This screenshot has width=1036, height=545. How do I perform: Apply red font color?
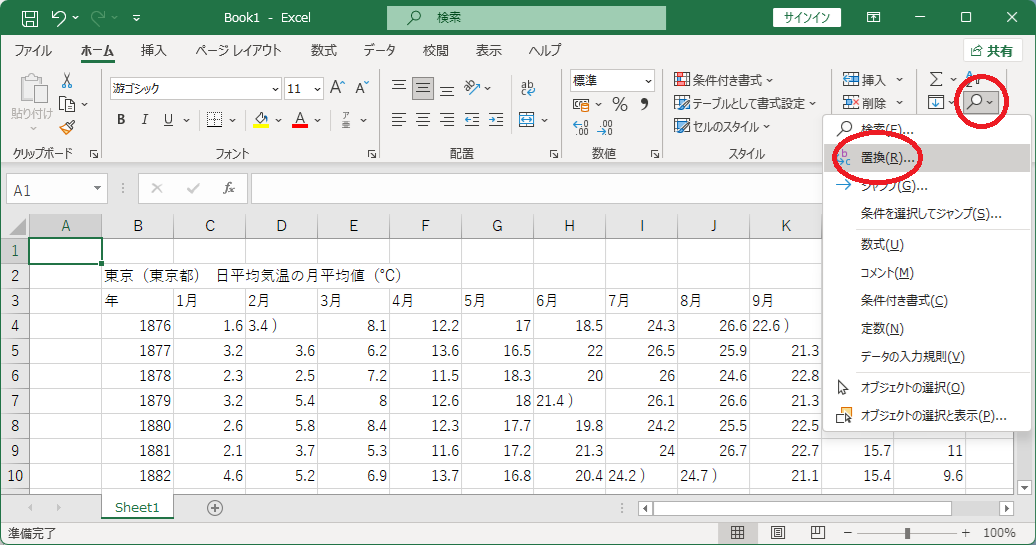click(x=300, y=120)
